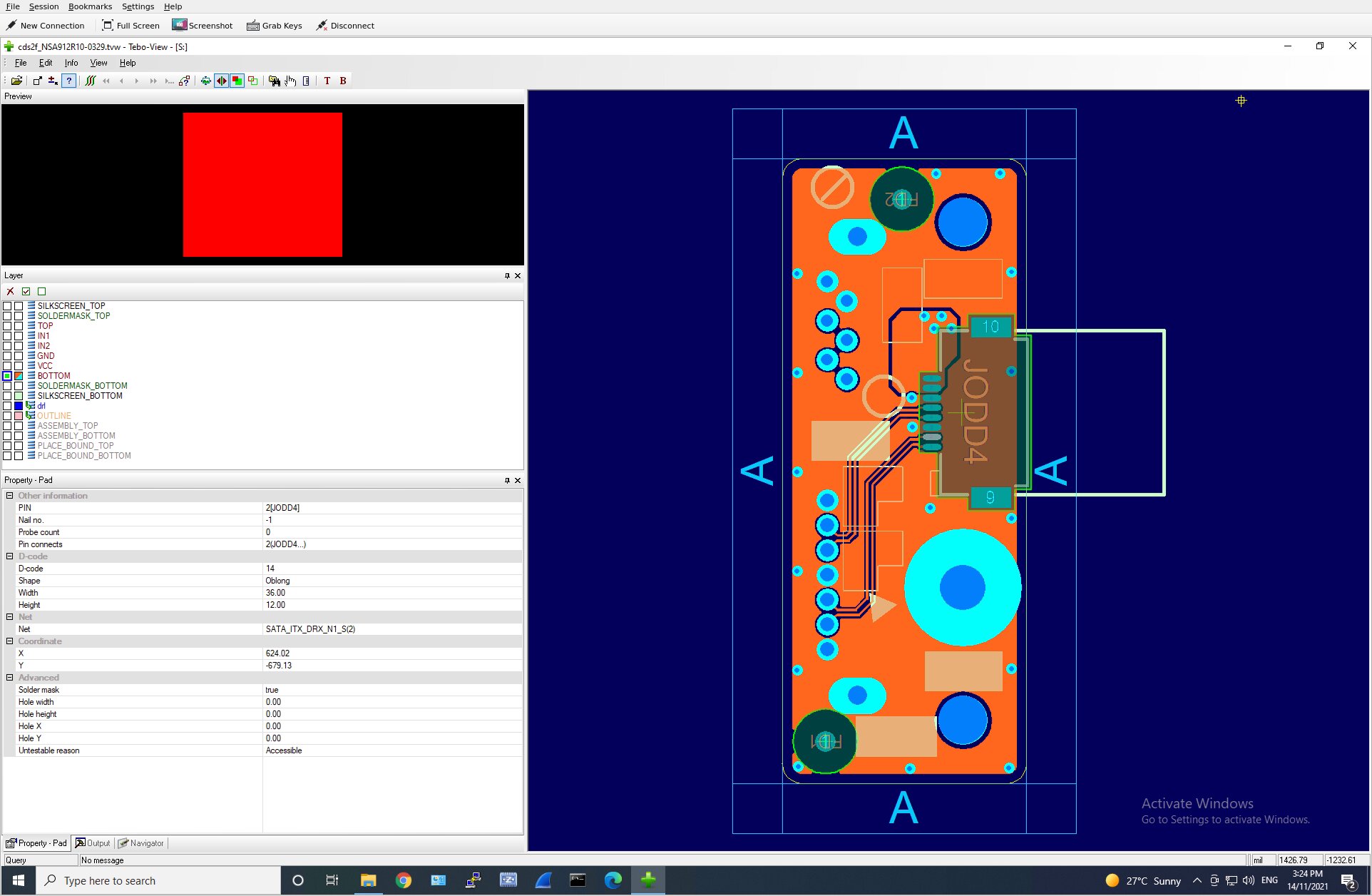The image size is (1372, 896).
Task: Enable the SILKSCREEN_TOP layer checkbox
Action: 7,306
